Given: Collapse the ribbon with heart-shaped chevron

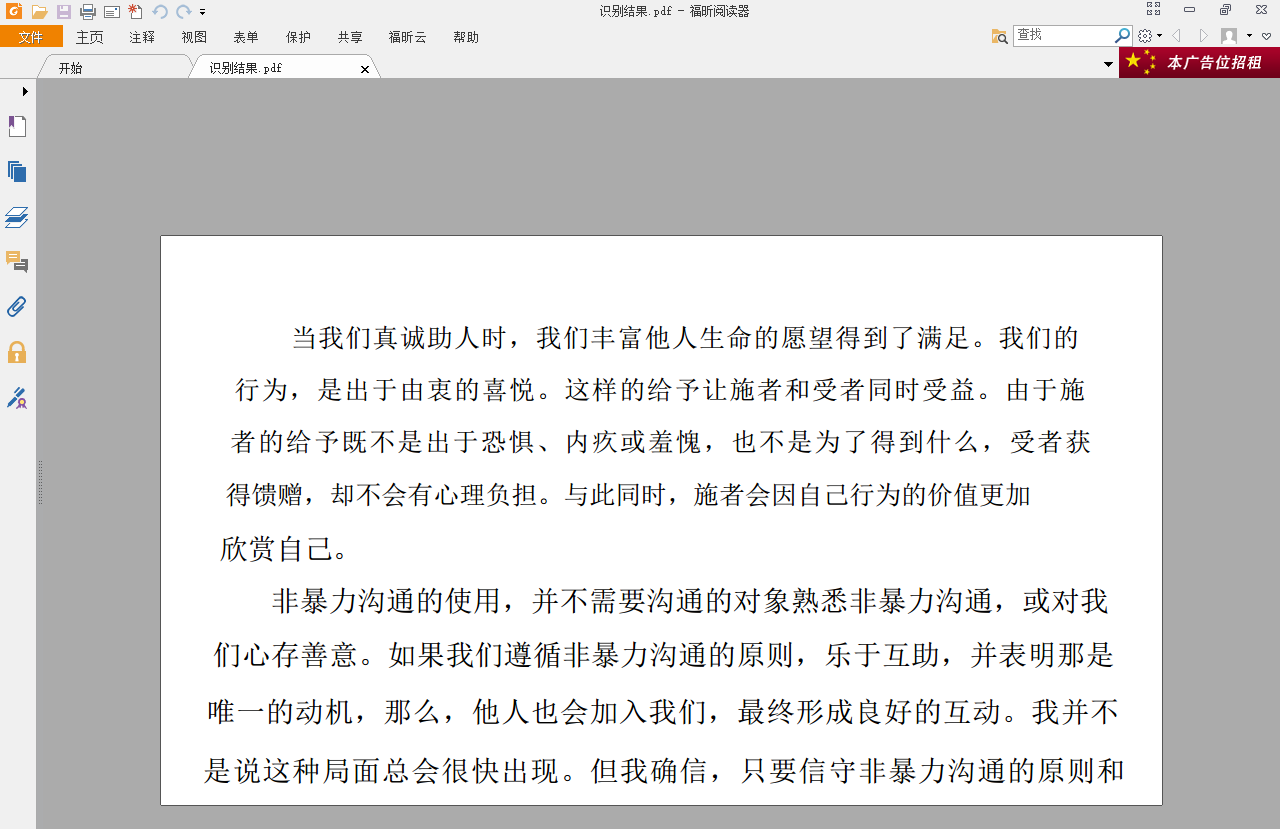Looking at the screenshot, I should [x=1266, y=37].
